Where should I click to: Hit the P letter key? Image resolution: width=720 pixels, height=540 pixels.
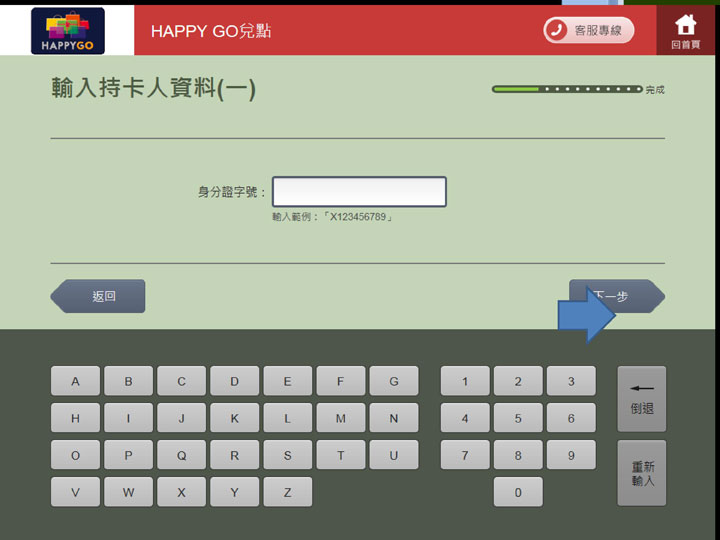pos(129,455)
